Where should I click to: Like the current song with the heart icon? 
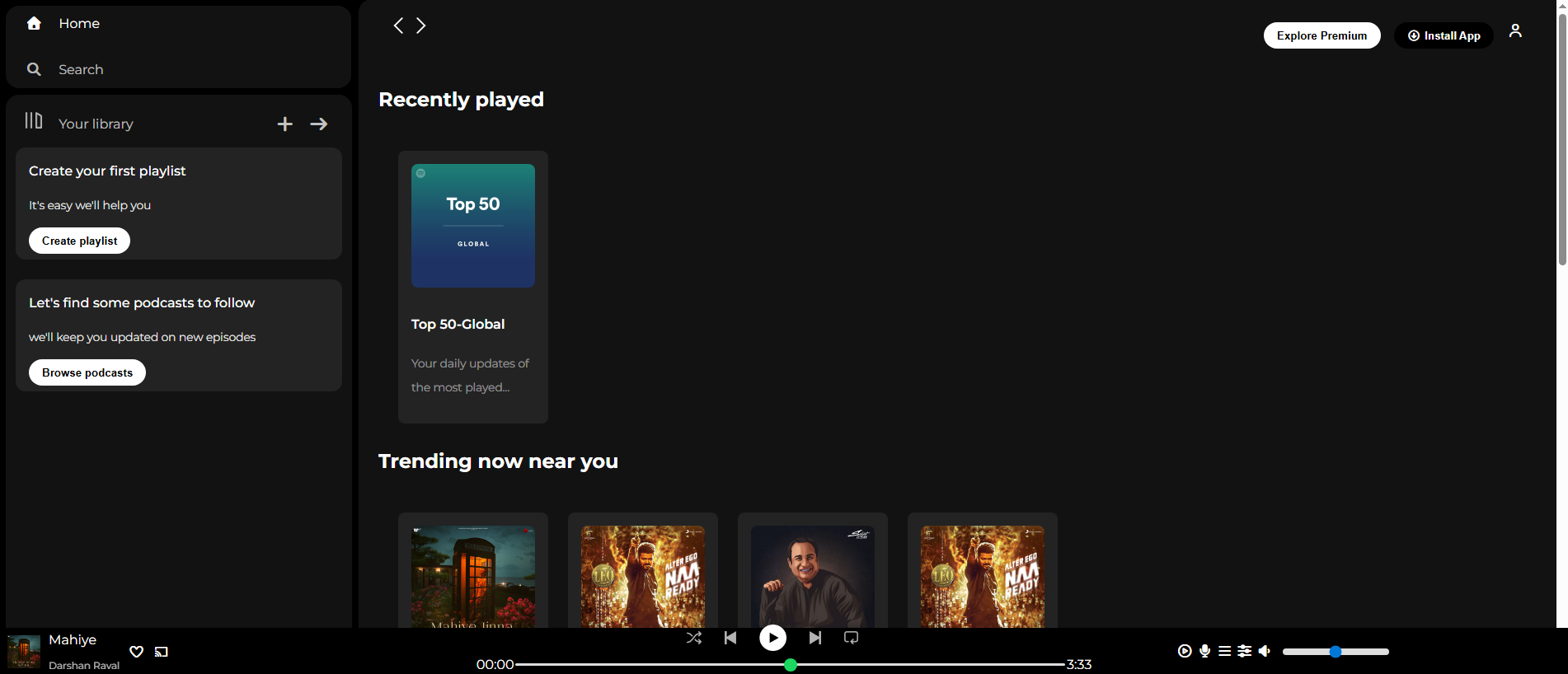click(x=137, y=652)
